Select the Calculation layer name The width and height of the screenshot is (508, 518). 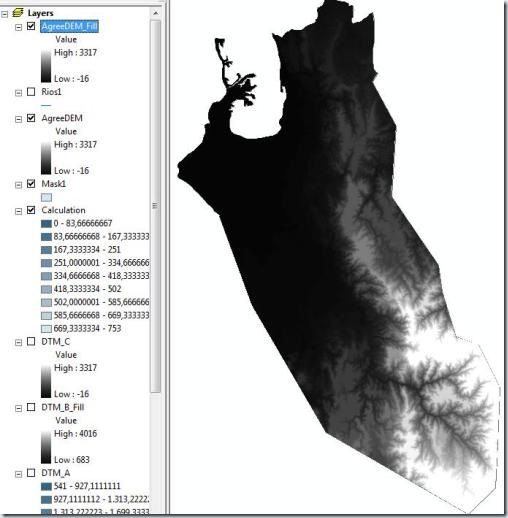click(63, 210)
